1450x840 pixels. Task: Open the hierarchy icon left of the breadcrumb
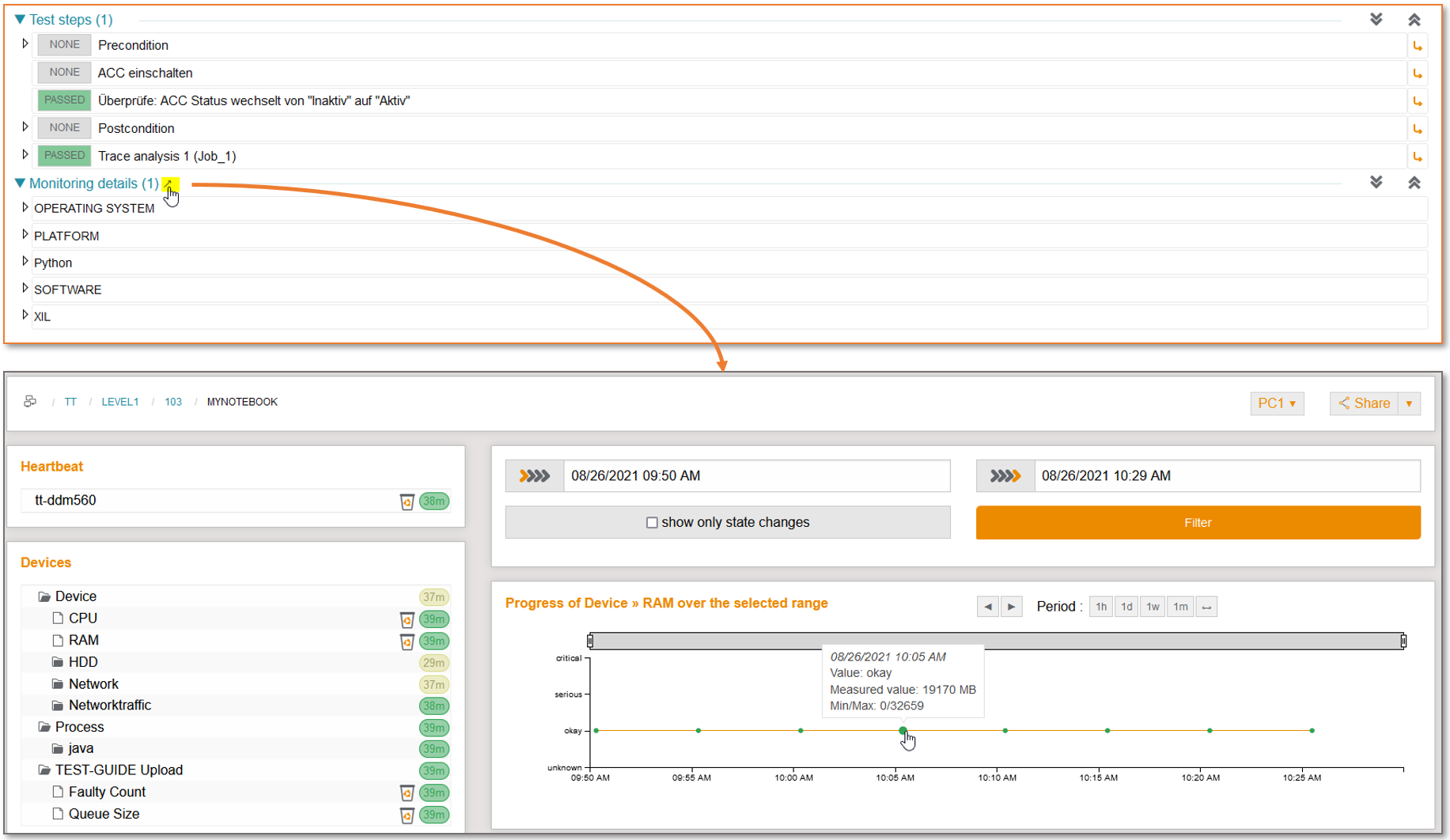pos(30,402)
